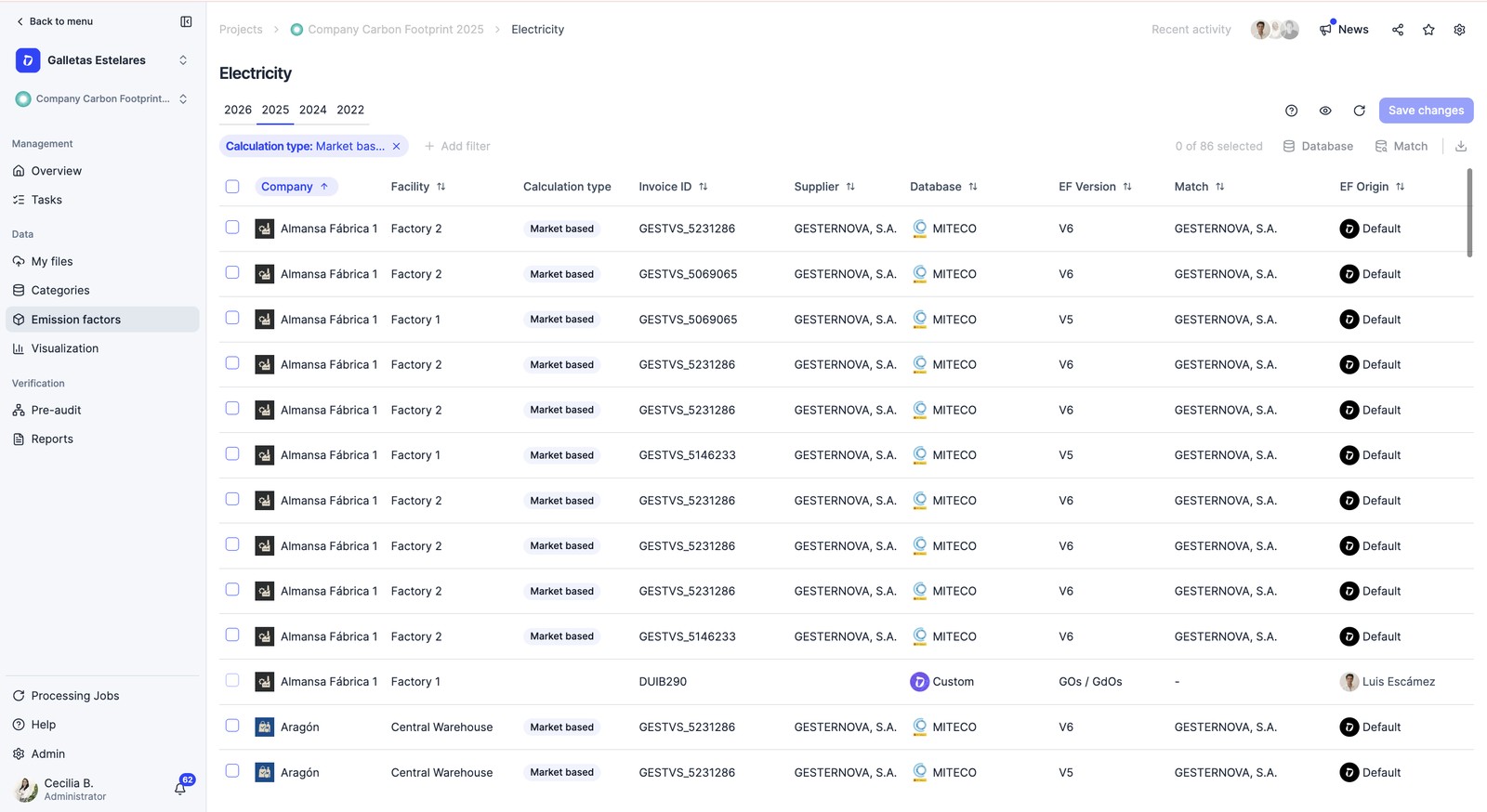Image resolution: width=1487 pixels, height=812 pixels.
Task: Check GESTVS_5146233 Factory 2 row
Action: 232,635
